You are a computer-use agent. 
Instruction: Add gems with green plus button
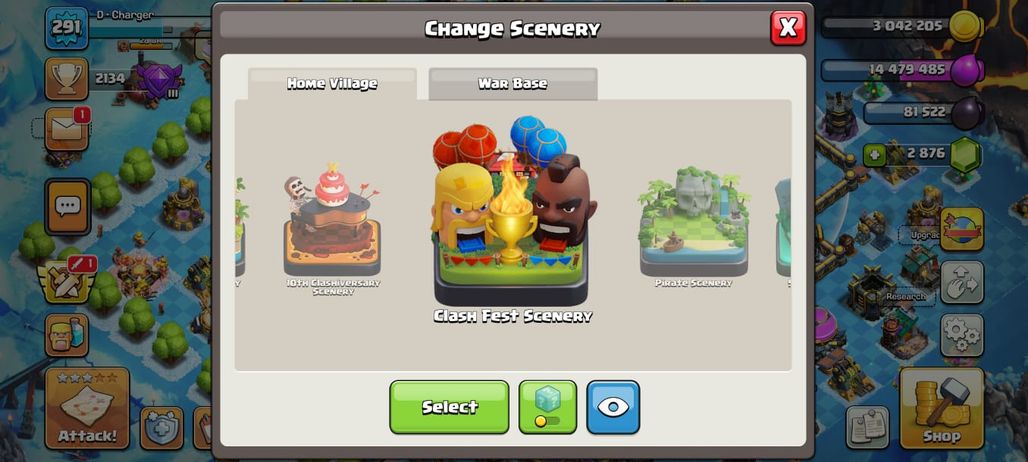pyautogui.click(x=874, y=155)
